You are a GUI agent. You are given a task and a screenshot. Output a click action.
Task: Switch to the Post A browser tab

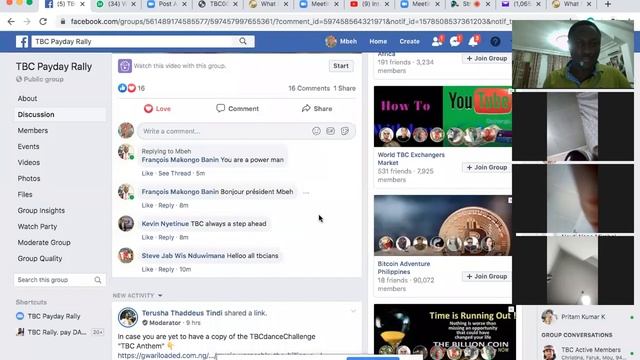168,4
